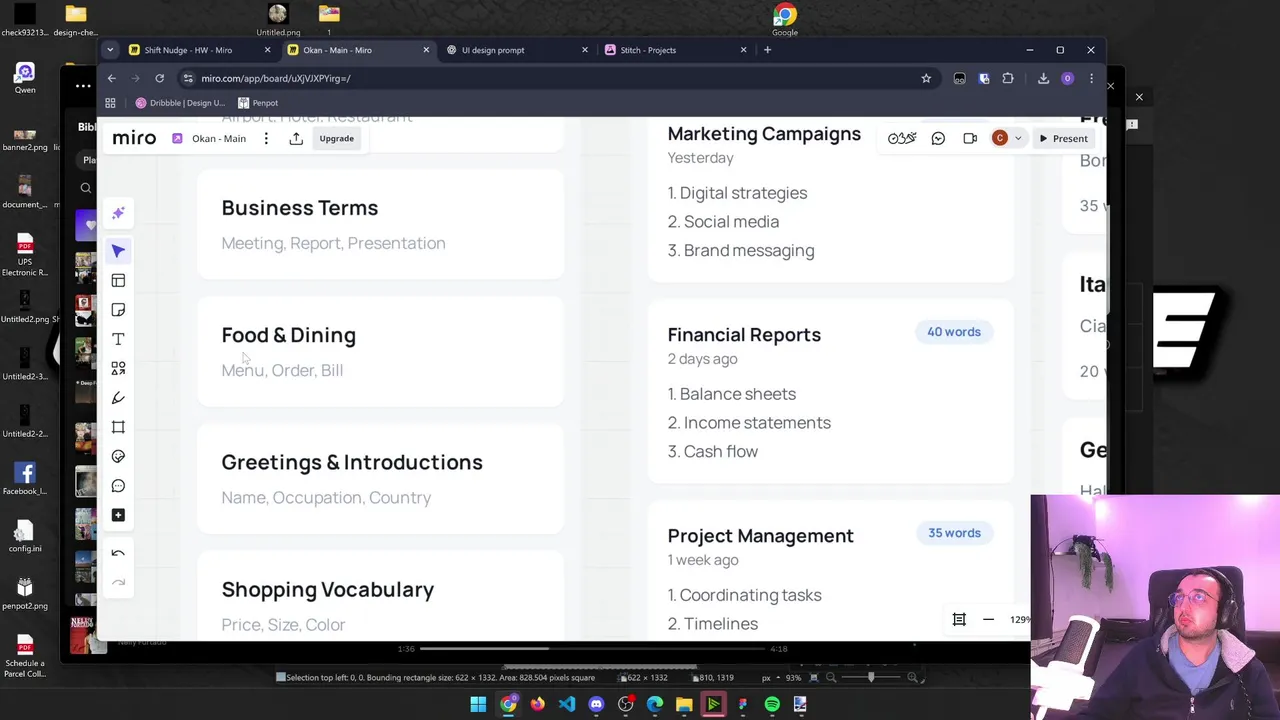The image size is (1280, 720).
Task: Click the Undo arrow
Action: 118,553
